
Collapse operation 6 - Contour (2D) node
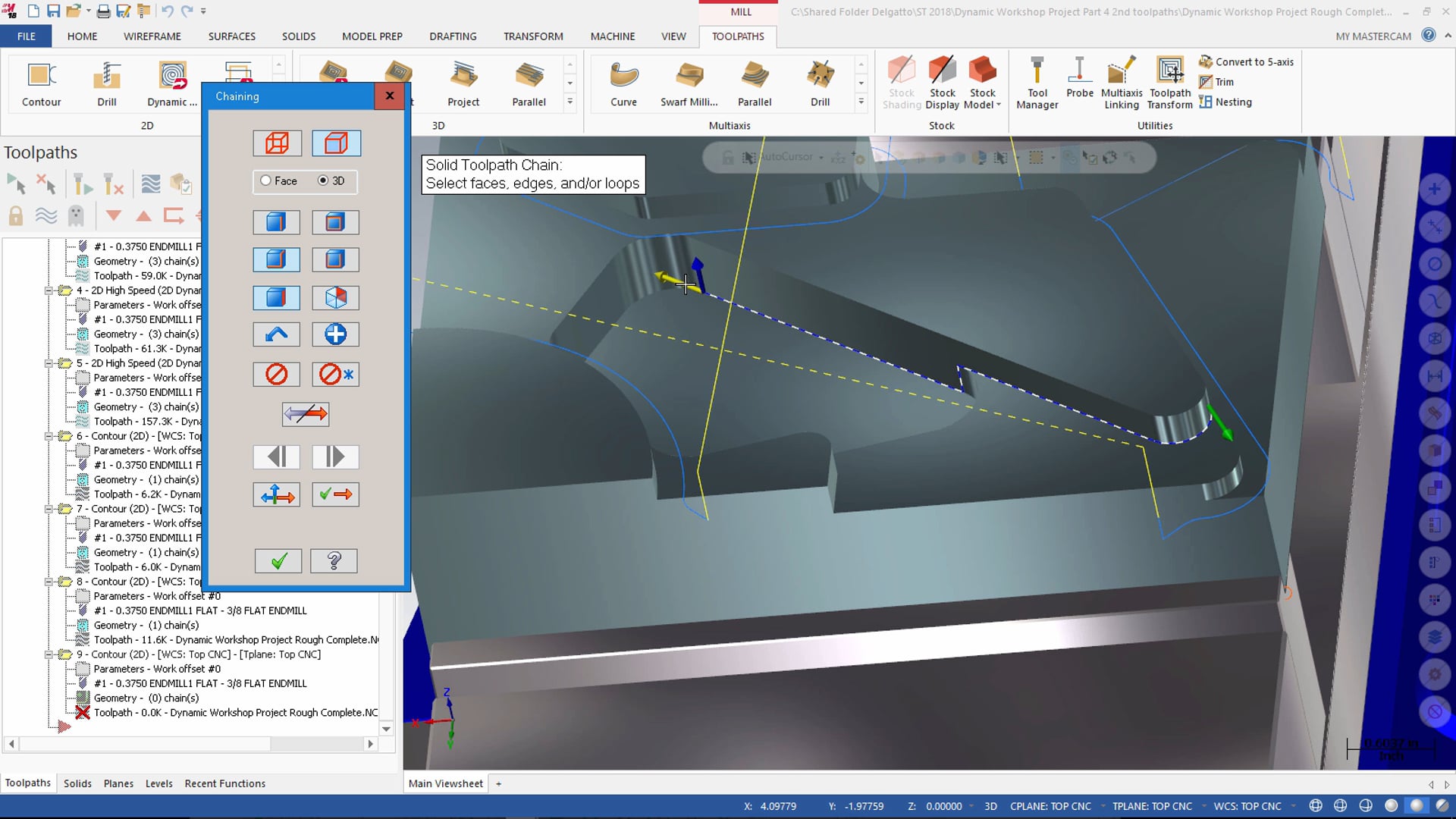coord(49,436)
